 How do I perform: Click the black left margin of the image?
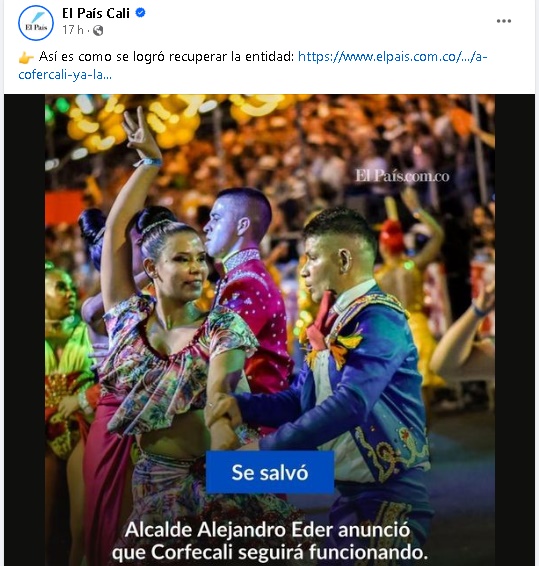coord(24,330)
